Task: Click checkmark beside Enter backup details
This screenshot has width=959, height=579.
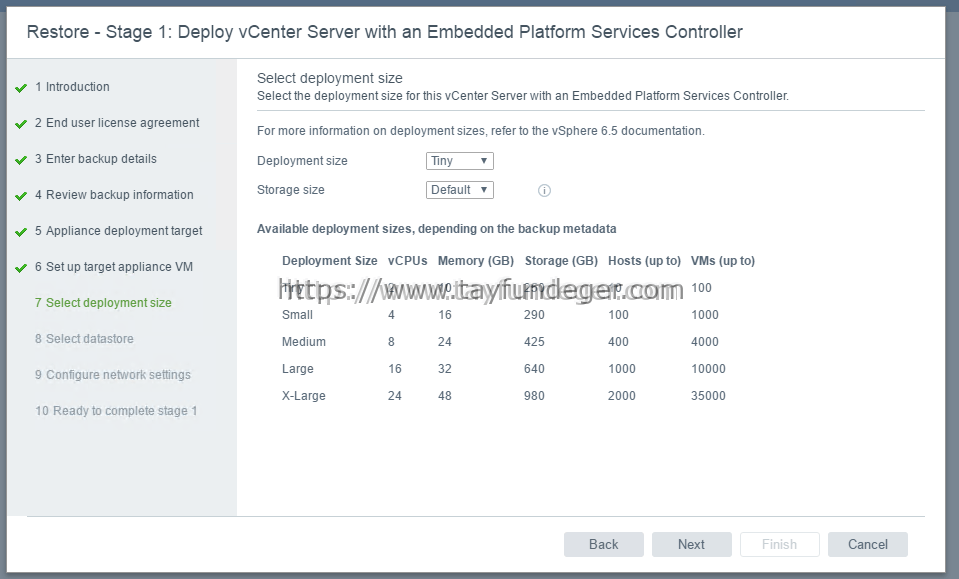Action: click(21, 160)
